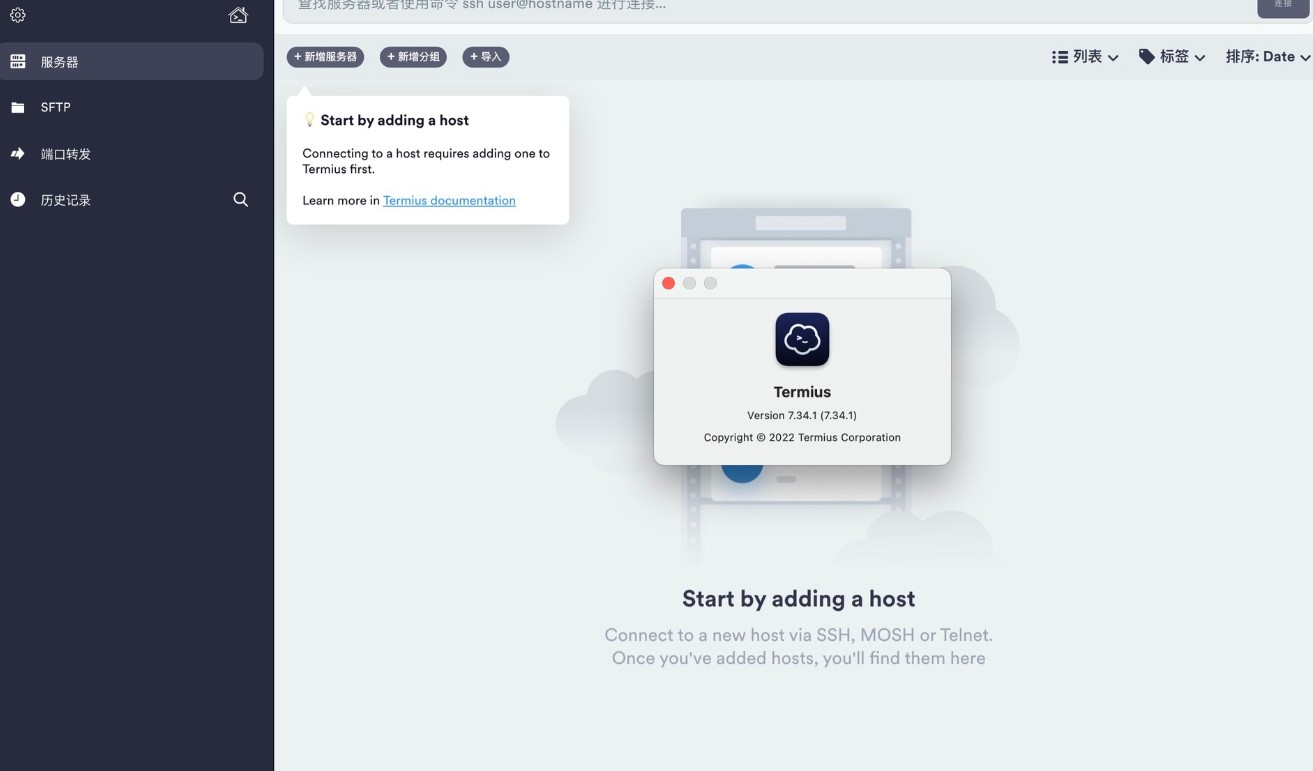Click the 导入 import button
Screen dimensions: 1313x771
(x=486, y=57)
